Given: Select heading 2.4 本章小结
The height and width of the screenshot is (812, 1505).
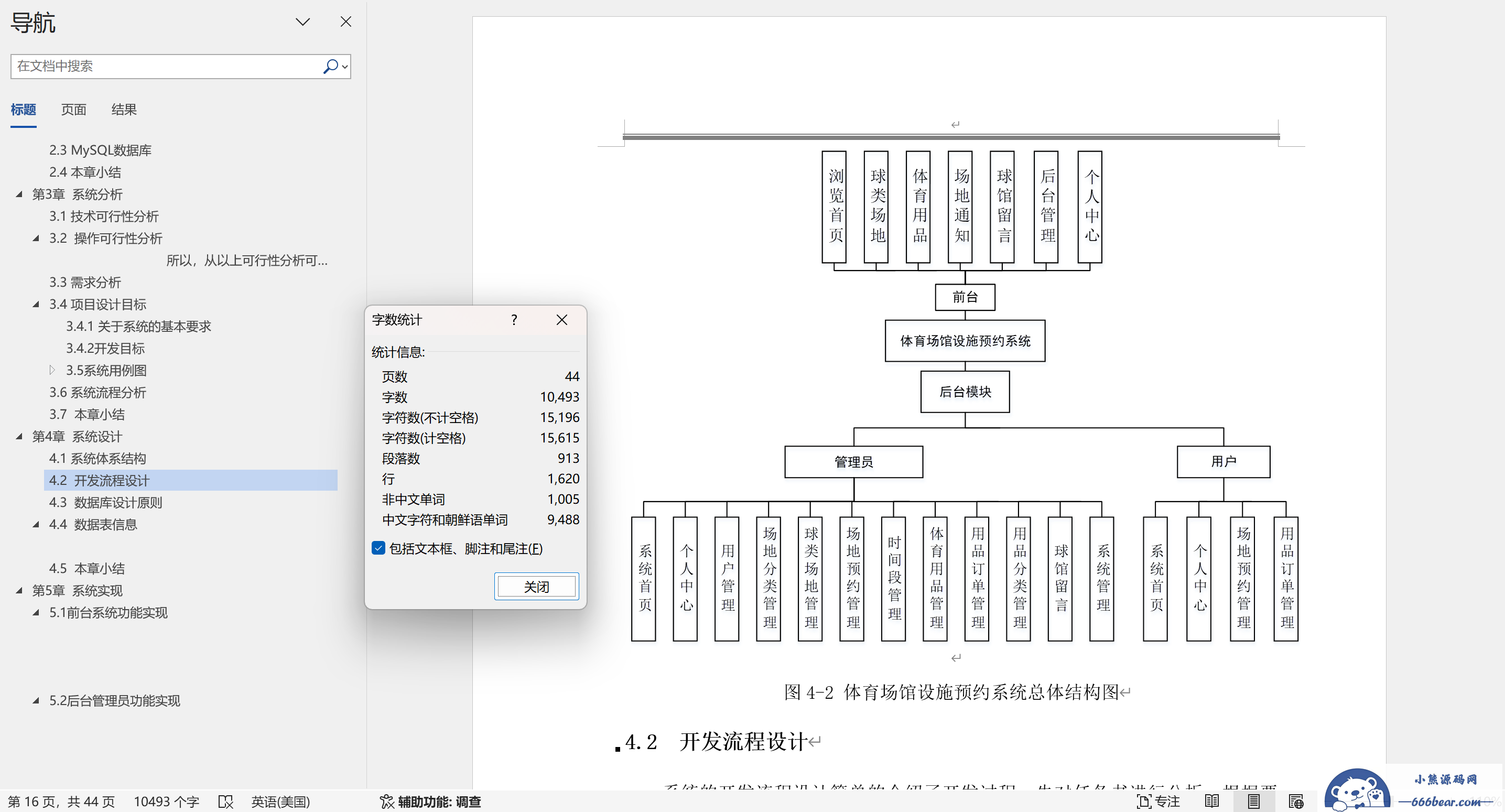Looking at the screenshot, I should 85,172.
